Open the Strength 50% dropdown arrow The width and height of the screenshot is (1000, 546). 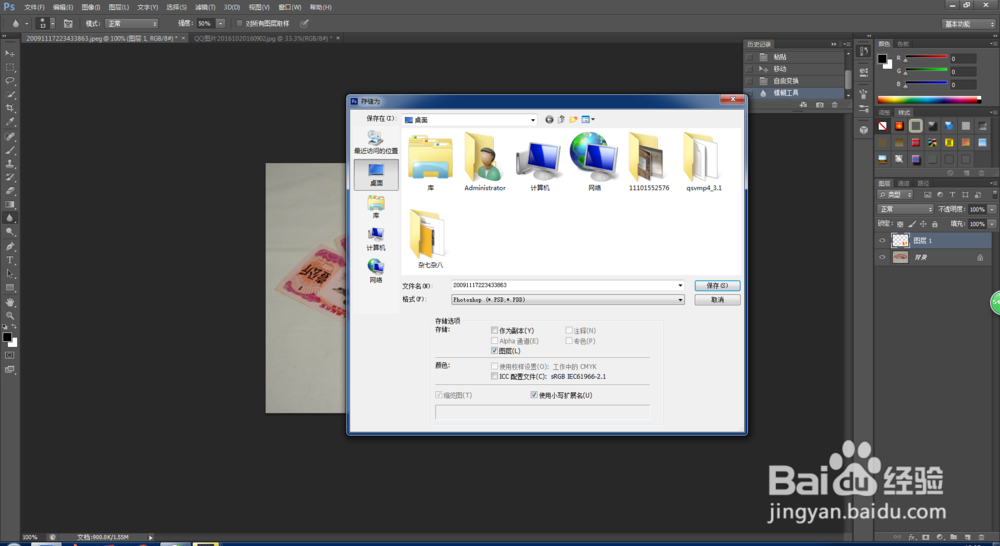point(221,24)
